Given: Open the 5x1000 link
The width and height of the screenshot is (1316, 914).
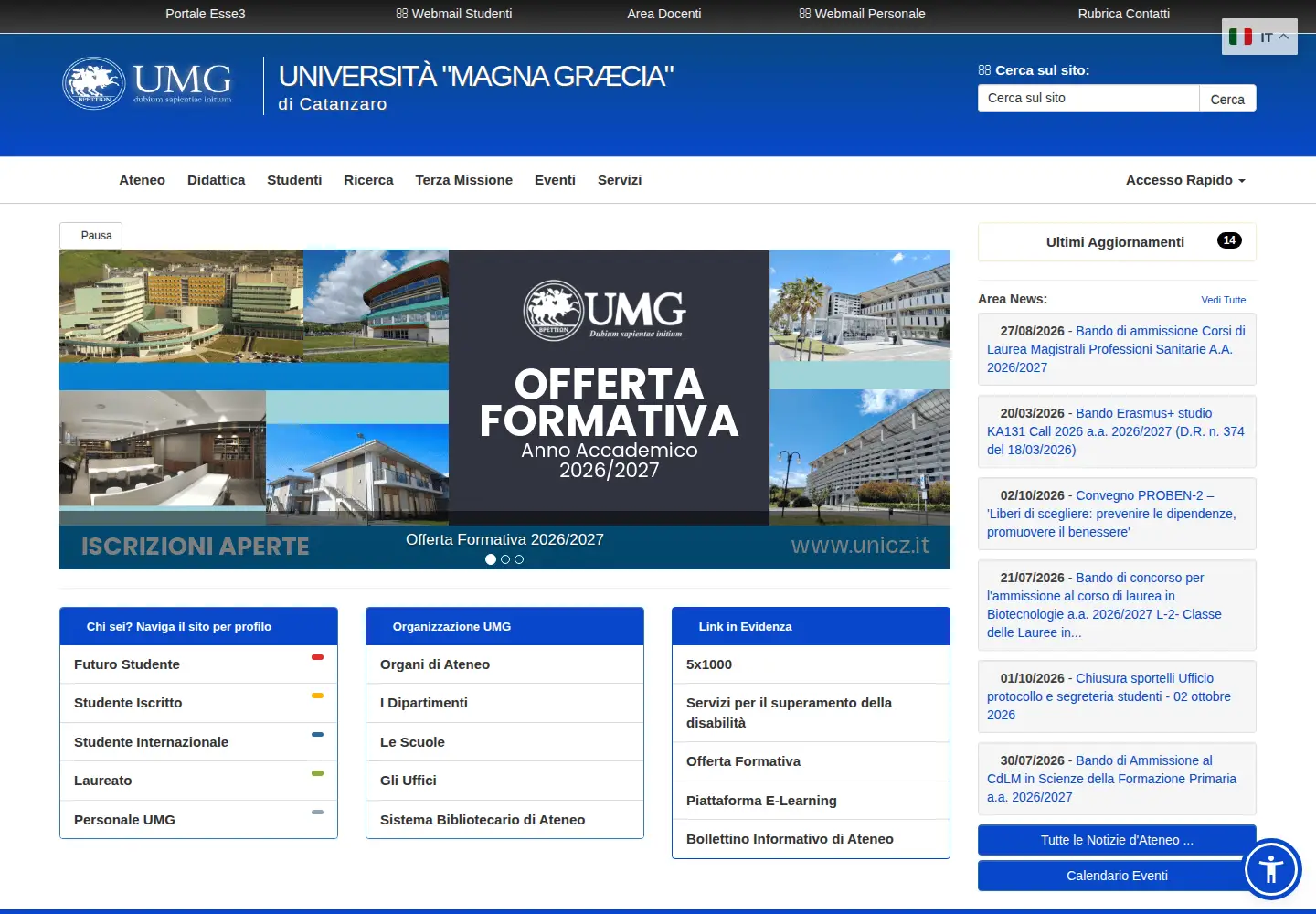Looking at the screenshot, I should [811, 664].
